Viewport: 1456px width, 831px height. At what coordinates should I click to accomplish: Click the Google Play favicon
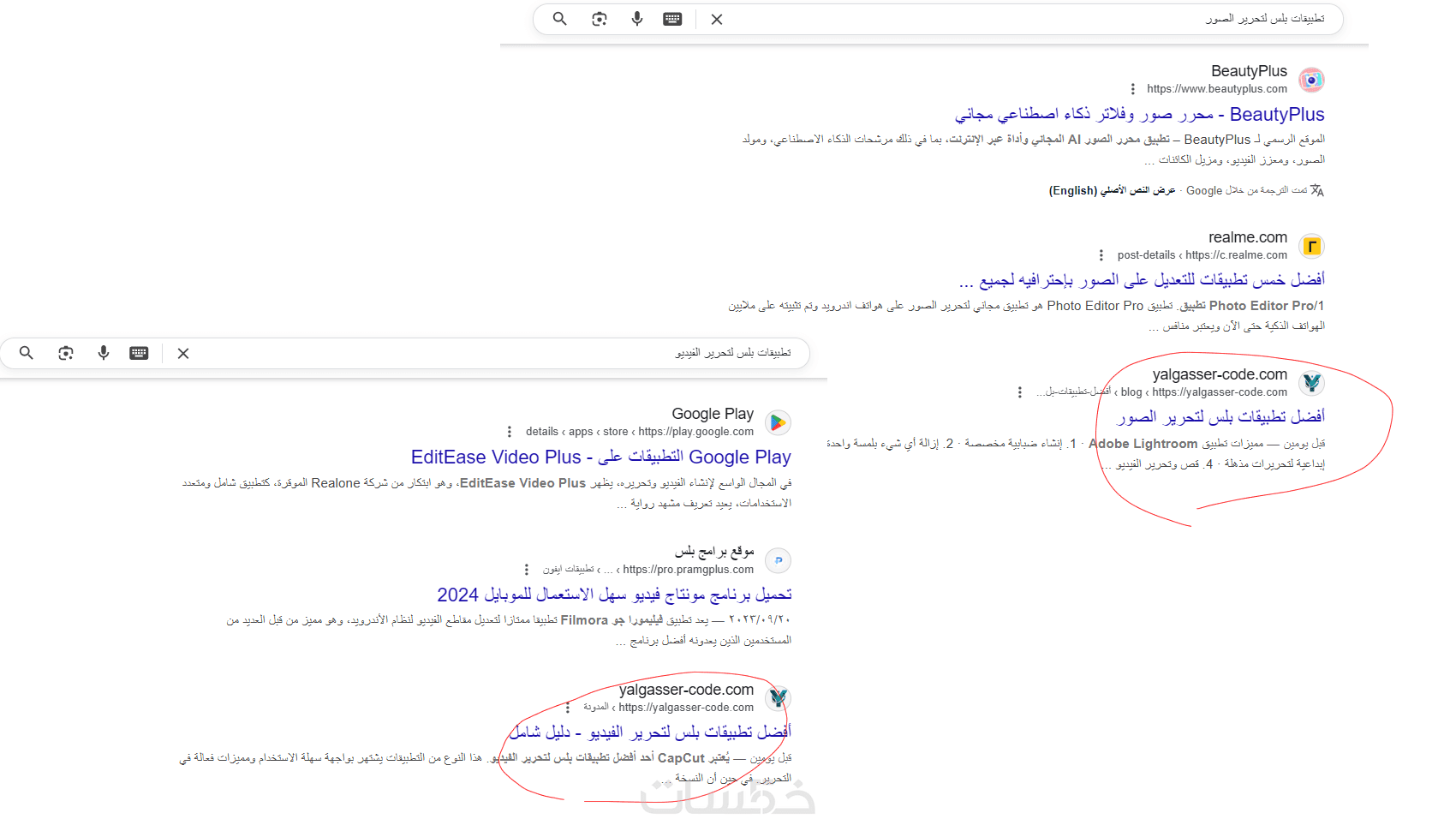(x=778, y=422)
